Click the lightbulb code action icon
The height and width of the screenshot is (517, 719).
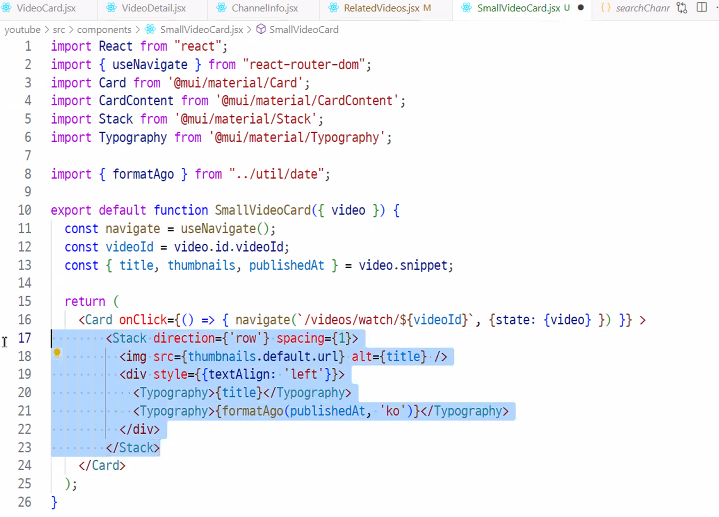(x=57, y=353)
